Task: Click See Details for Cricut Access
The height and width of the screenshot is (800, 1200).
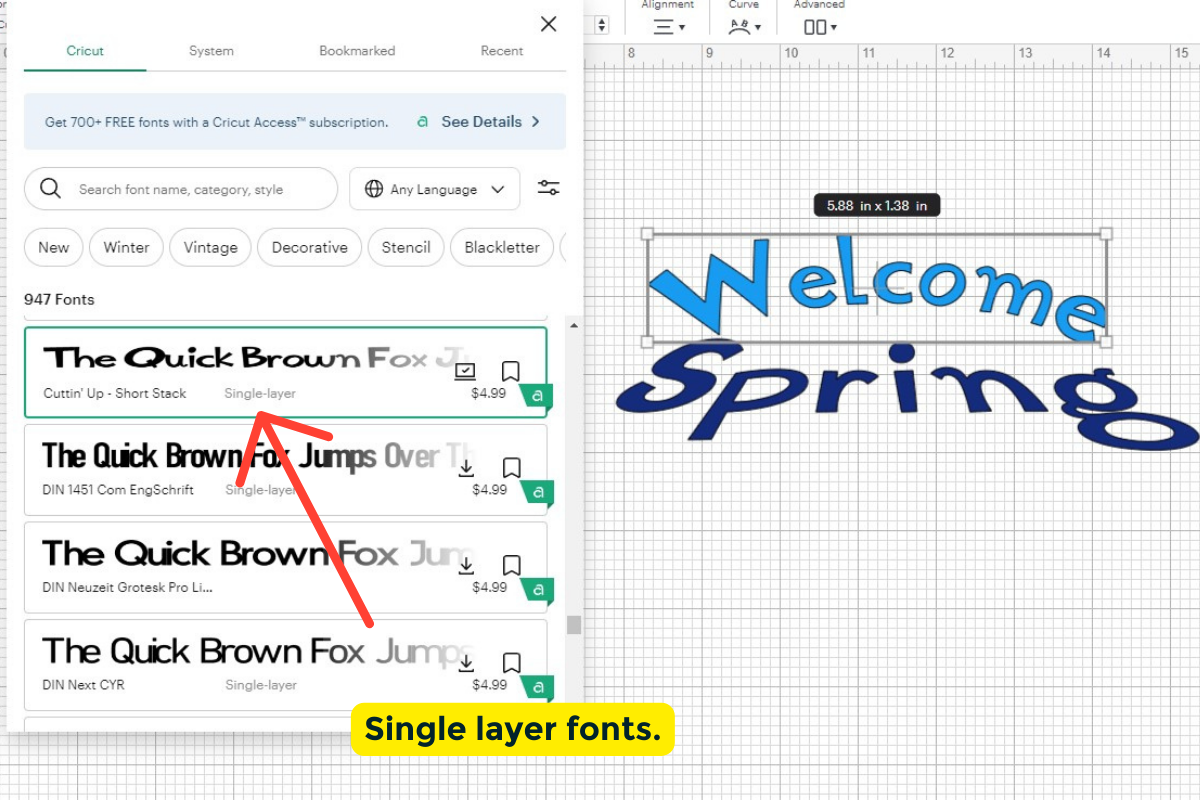Action: 491,122
